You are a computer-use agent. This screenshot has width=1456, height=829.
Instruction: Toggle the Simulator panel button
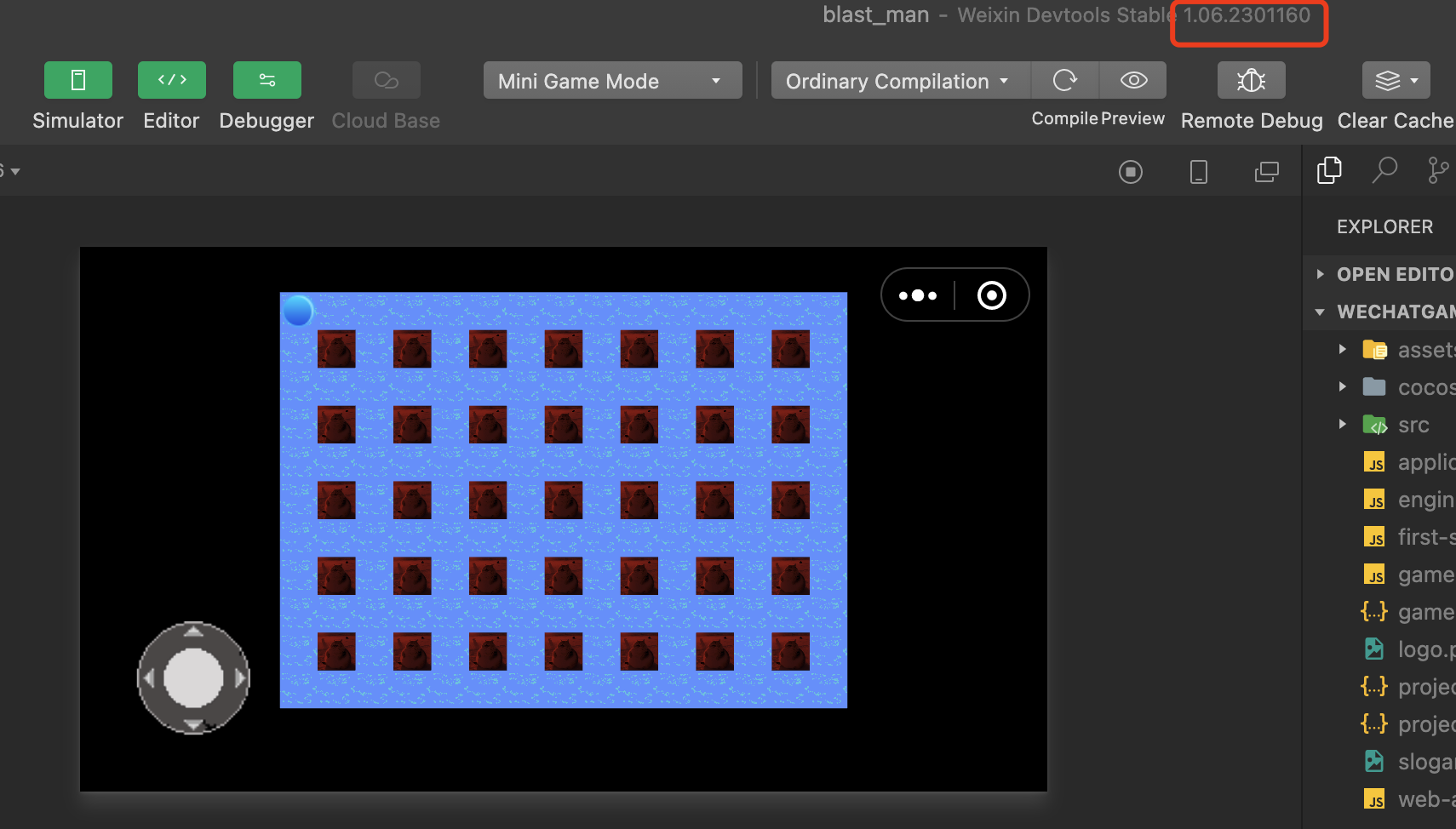(78, 80)
